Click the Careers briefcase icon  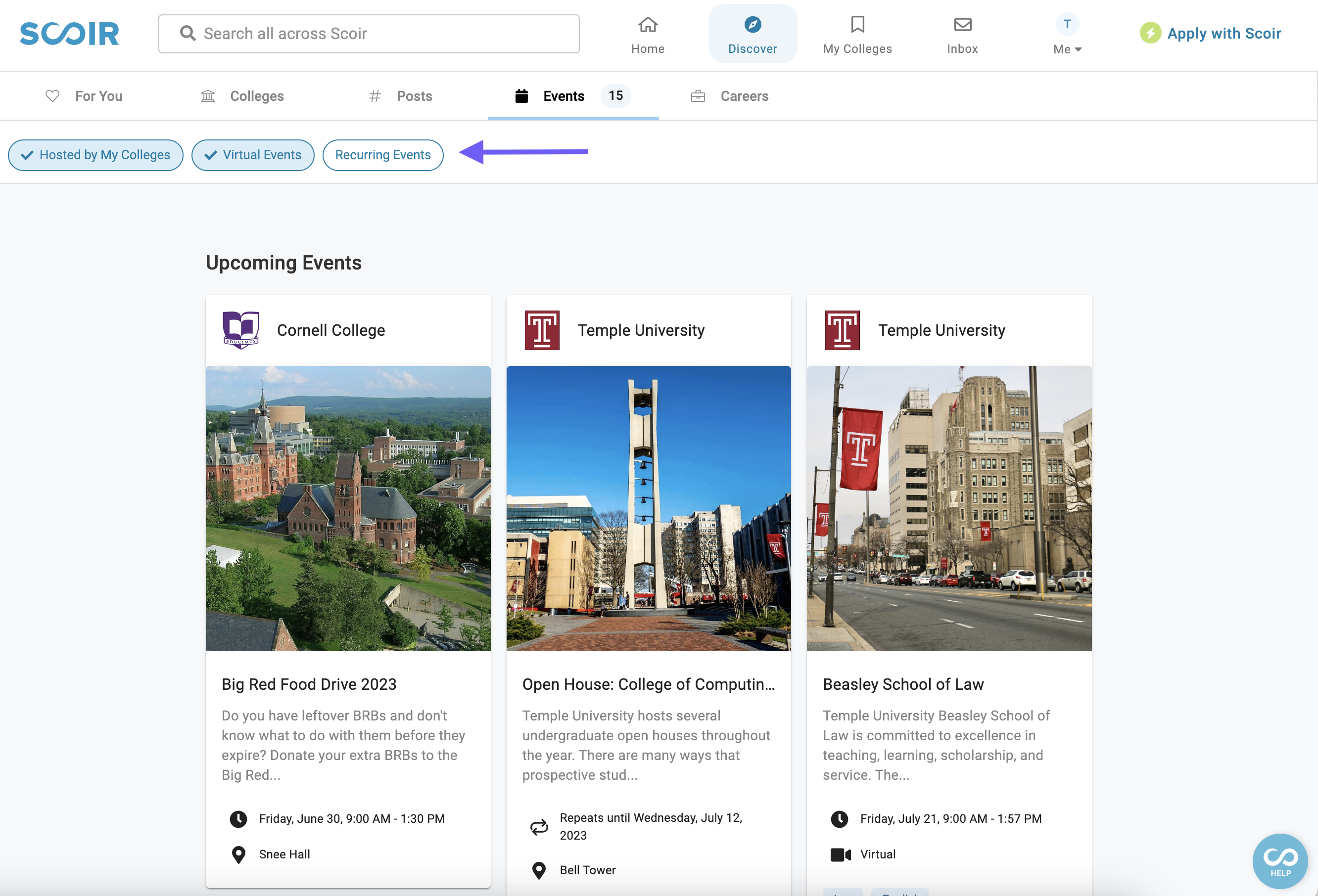point(698,96)
